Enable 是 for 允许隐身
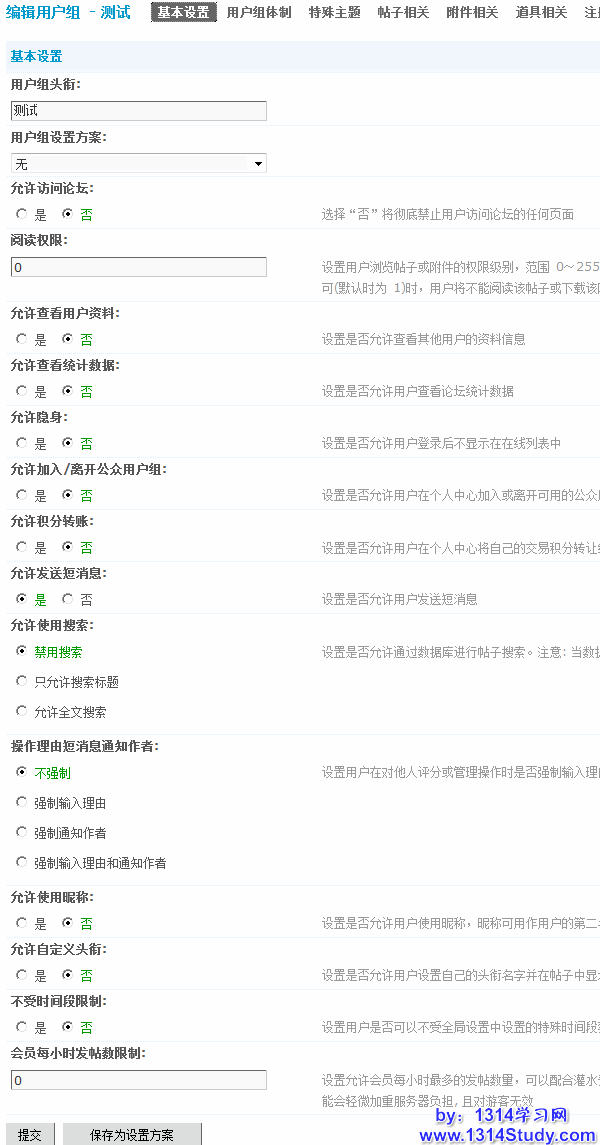This screenshot has height=1145, width=600. click(x=22, y=443)
